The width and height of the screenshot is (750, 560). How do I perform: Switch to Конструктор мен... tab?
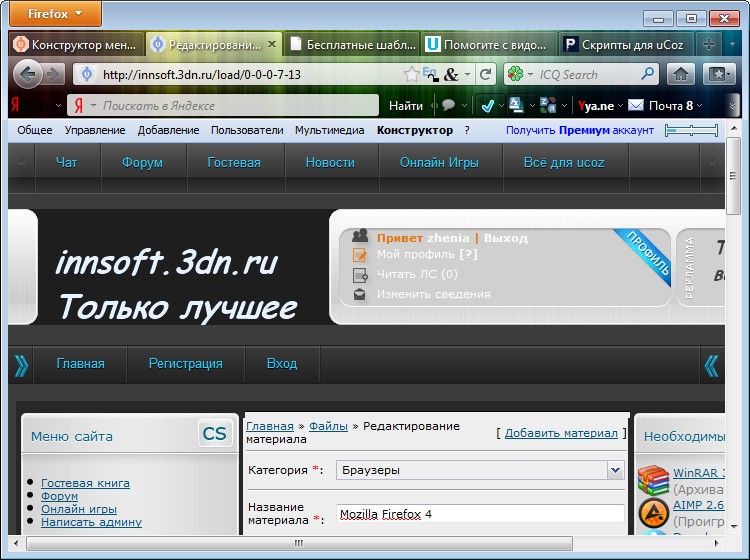(x=77, y=44)
